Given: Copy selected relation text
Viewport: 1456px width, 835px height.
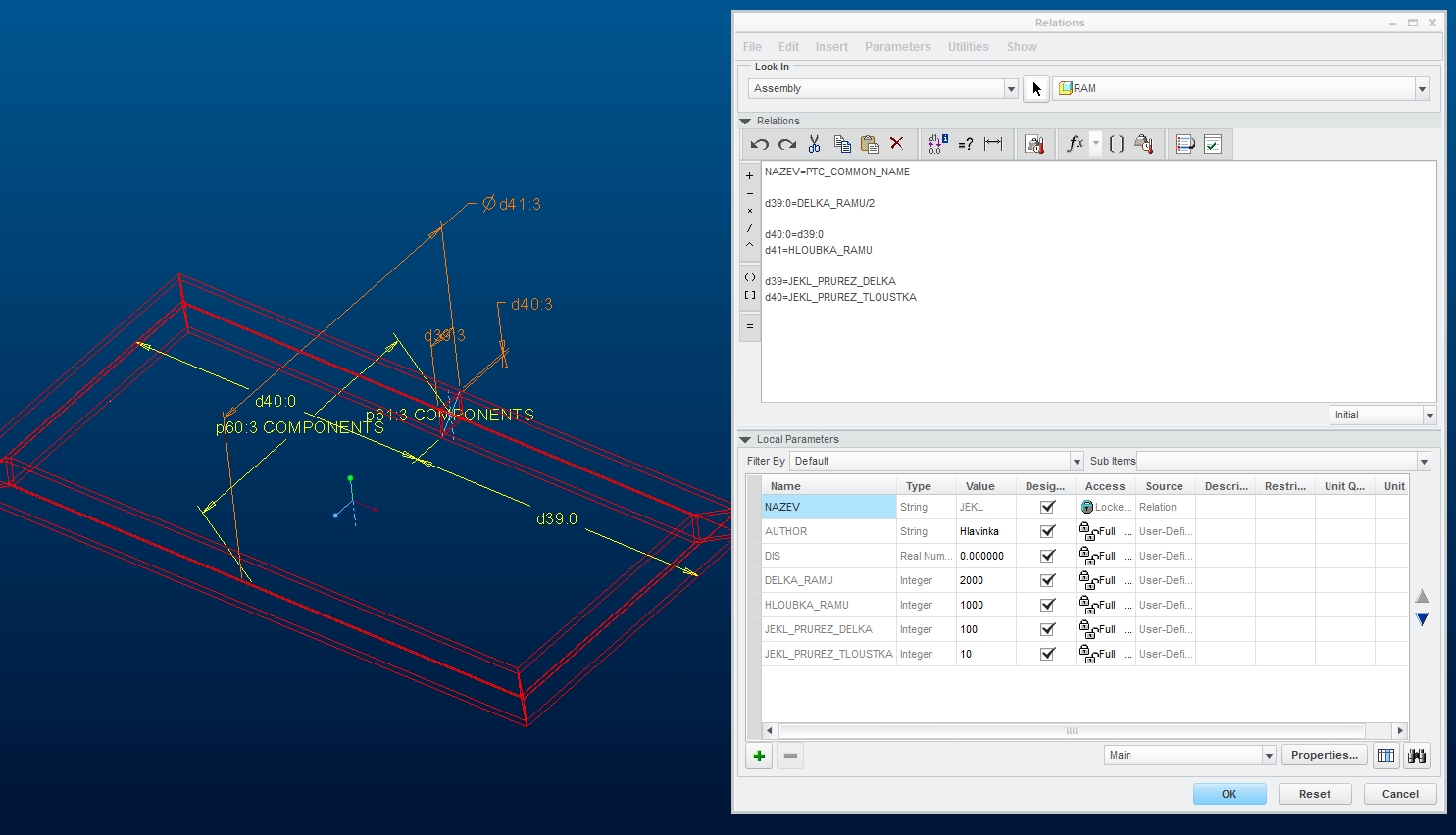Looking at the screenshot, I should click(842, 144).
